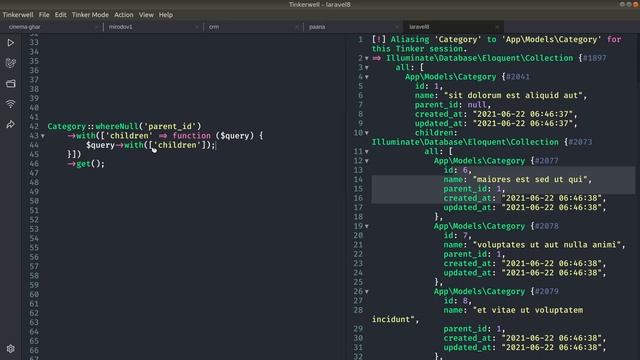Click 'get();' on editor line 46
Viewport: 640px width, 360px height.
(x=90, y=164)
